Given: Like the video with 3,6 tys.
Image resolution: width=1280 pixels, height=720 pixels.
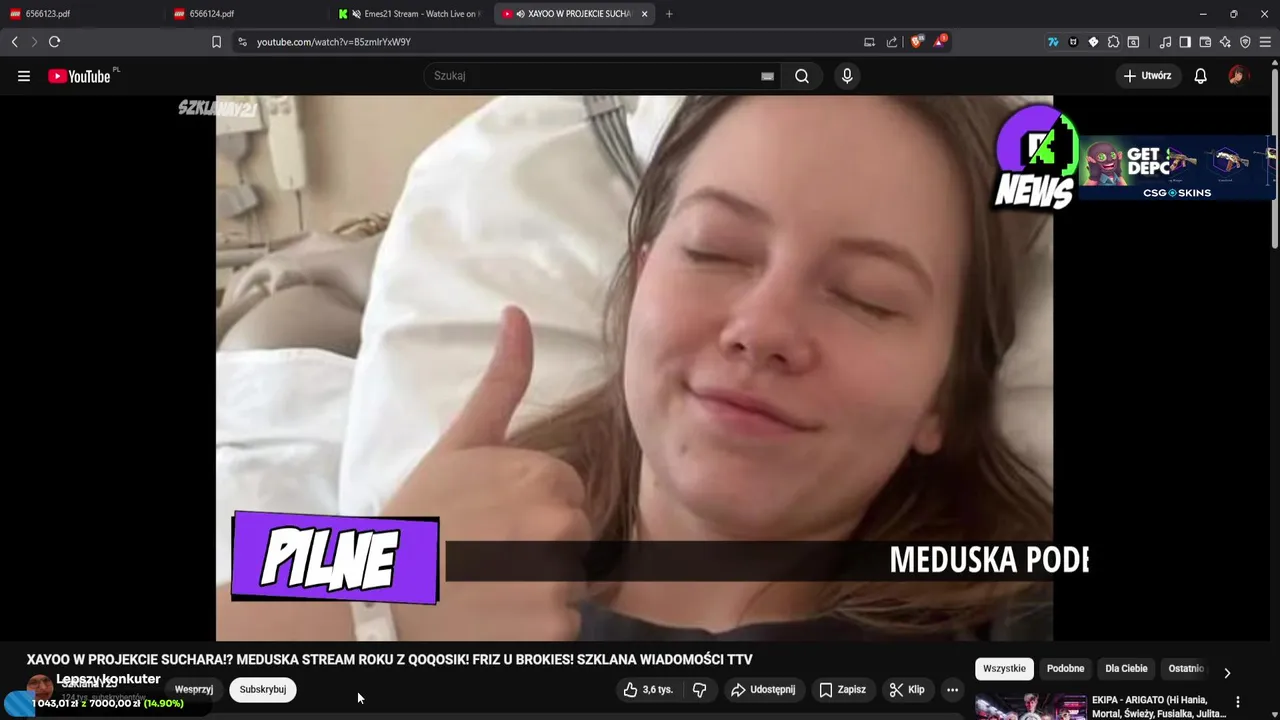Looking at the screenshot, I should (x=648, y=690).
